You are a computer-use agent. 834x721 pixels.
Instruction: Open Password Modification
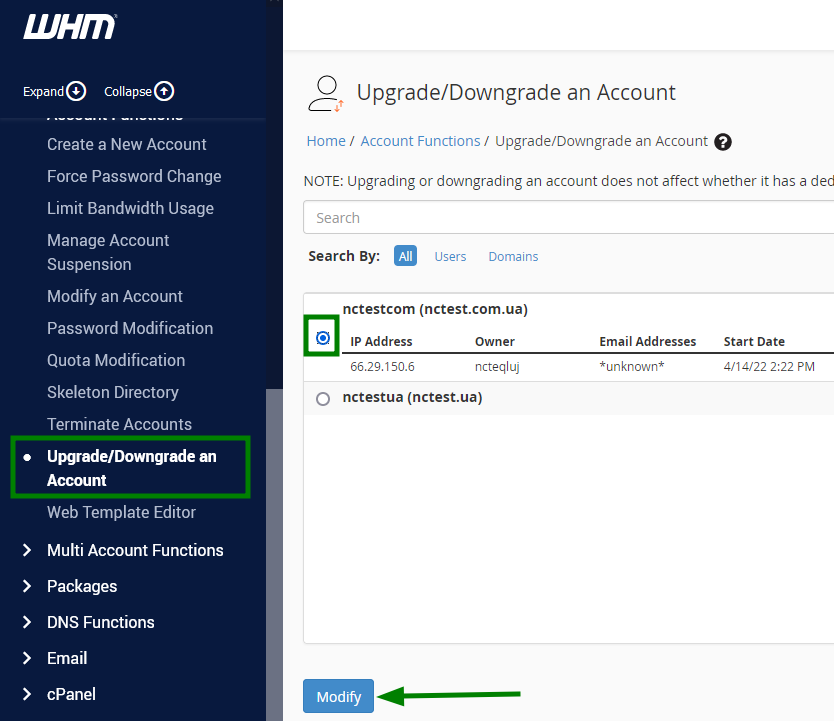pos(130,328)
